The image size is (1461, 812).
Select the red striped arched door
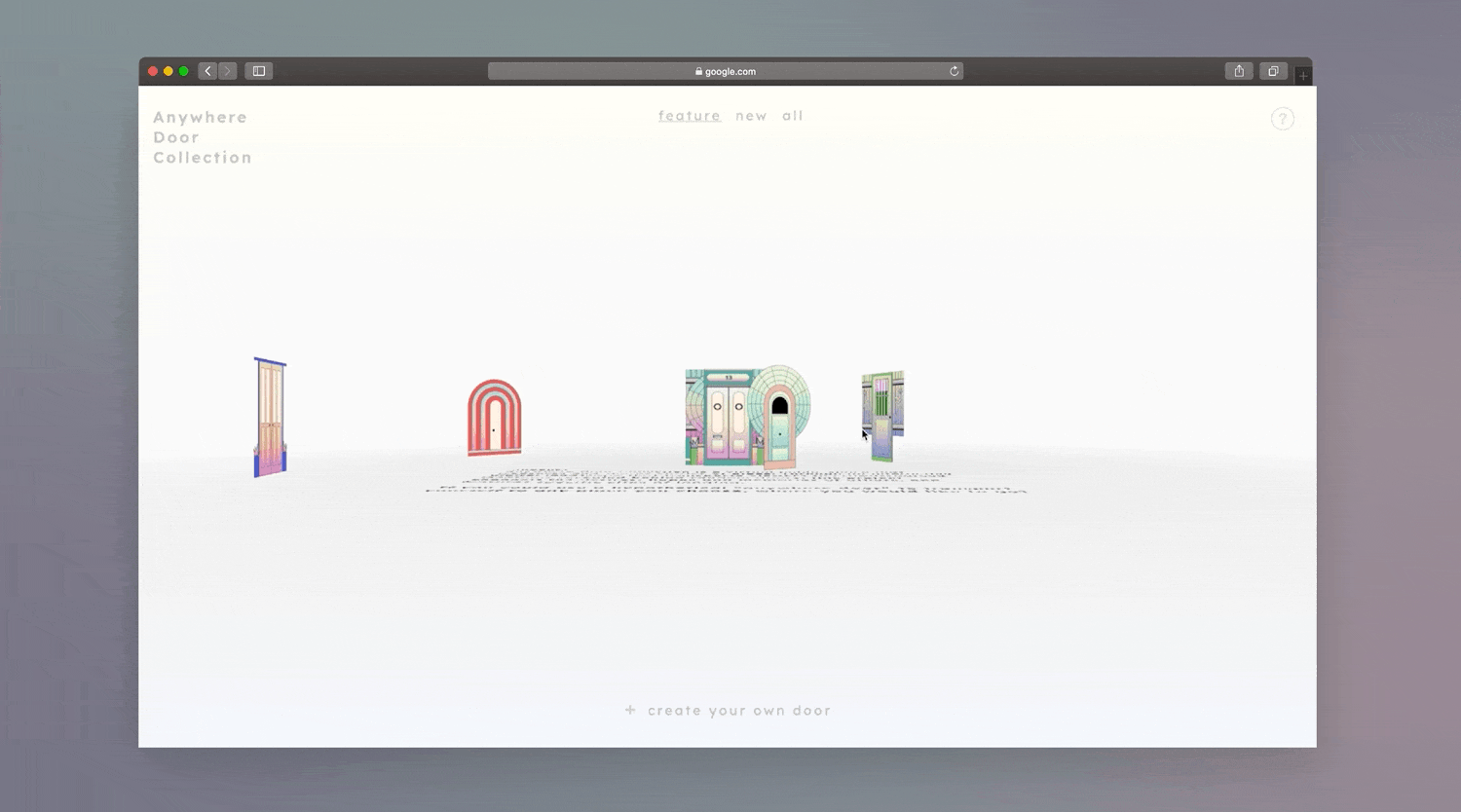tap(495, 418)
